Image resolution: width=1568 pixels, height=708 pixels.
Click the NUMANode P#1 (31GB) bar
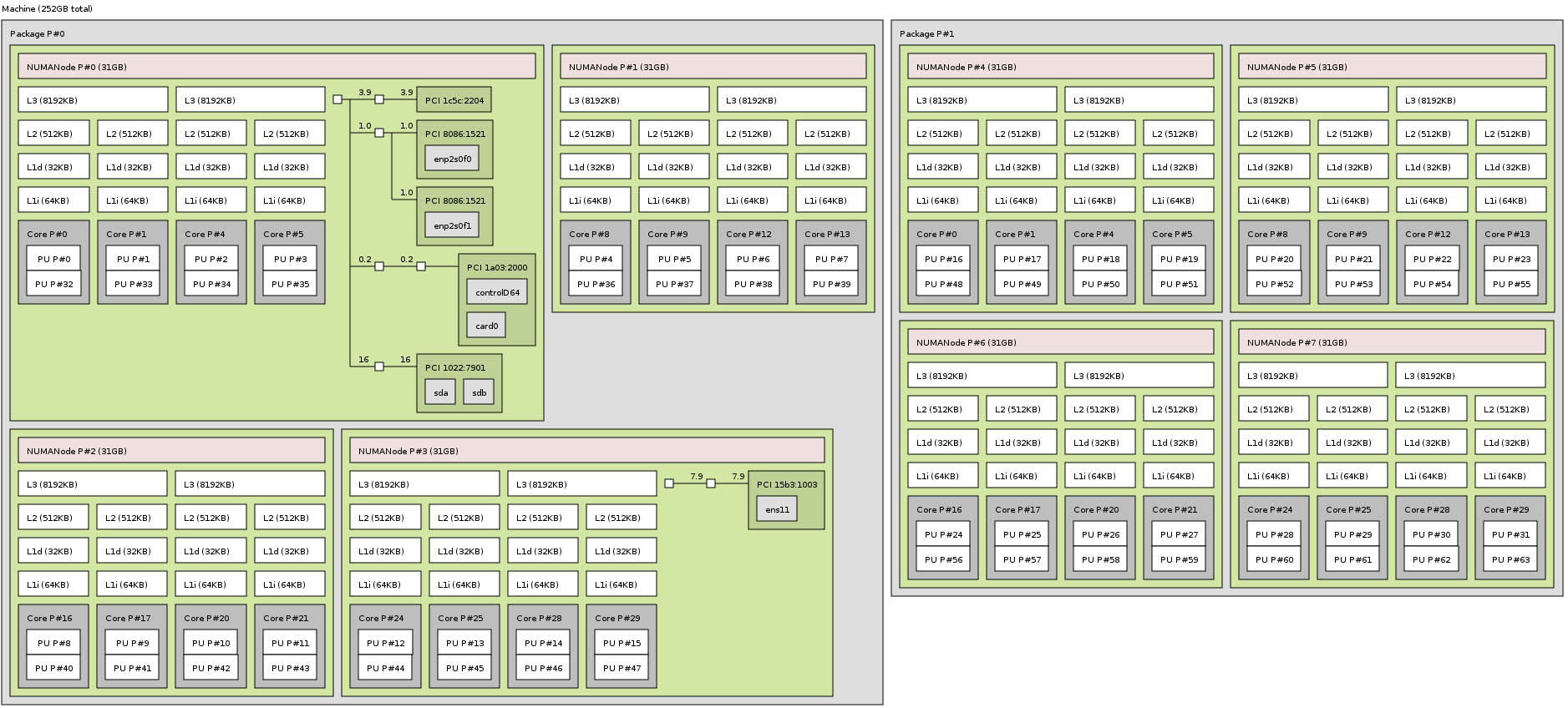point(713,67)
